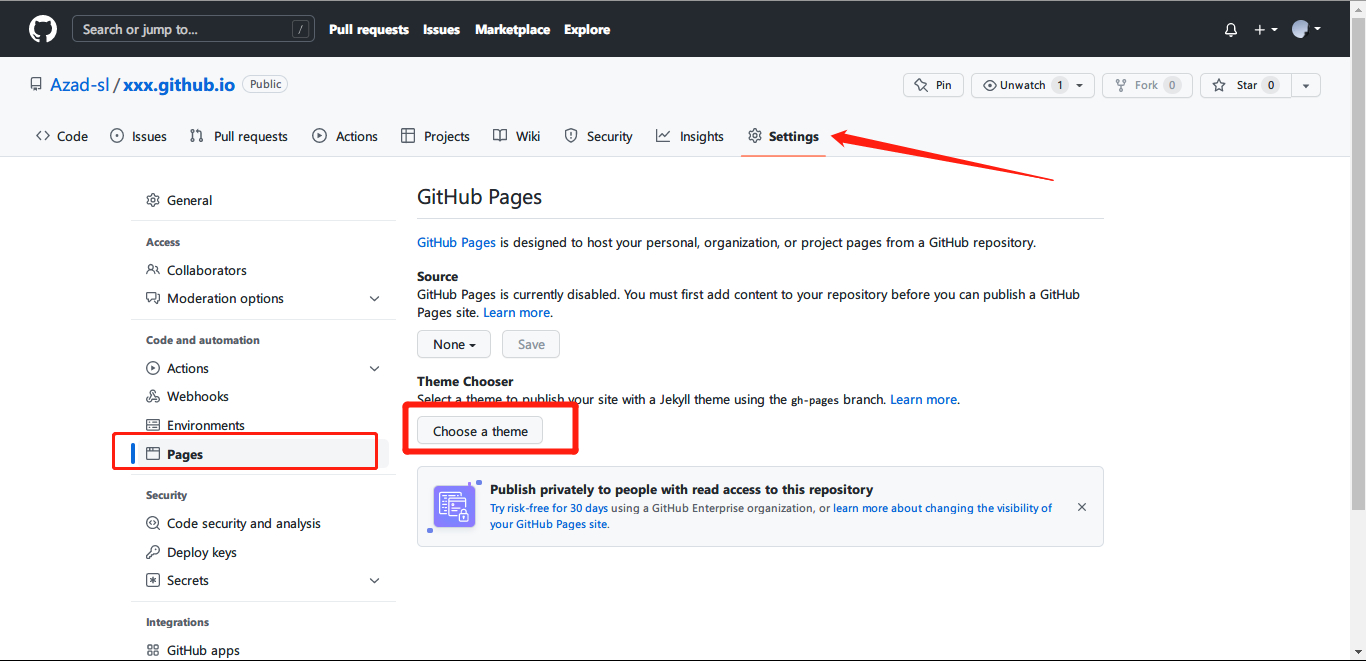Open the notifications bell
The height and width of the screenshot is (661, 1366).
click(1231, 30)
